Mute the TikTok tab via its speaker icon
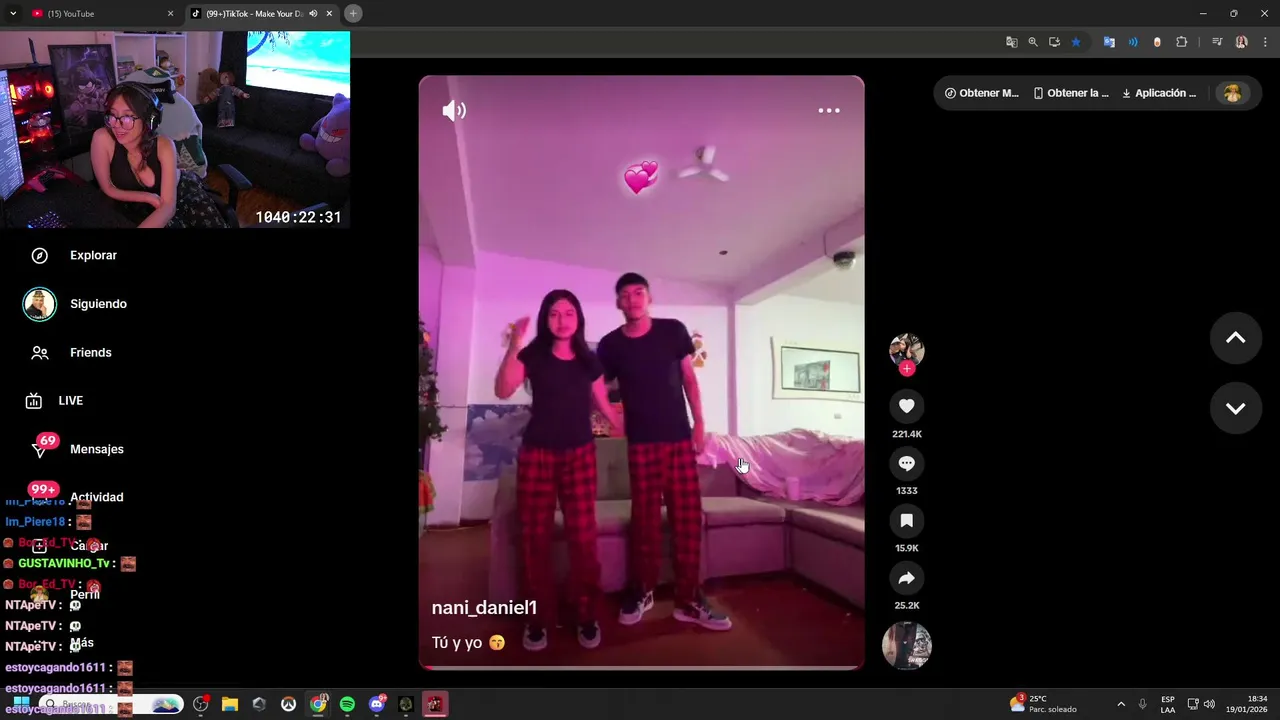Viewport: 1280px width, 720px height. [x=313, y=13]
